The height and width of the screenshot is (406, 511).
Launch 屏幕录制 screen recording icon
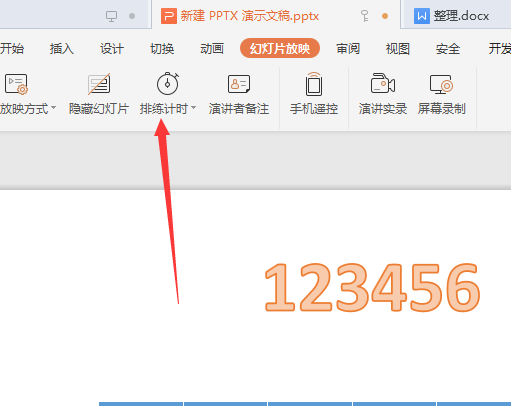pyautogui.click(x=441, y=84)
